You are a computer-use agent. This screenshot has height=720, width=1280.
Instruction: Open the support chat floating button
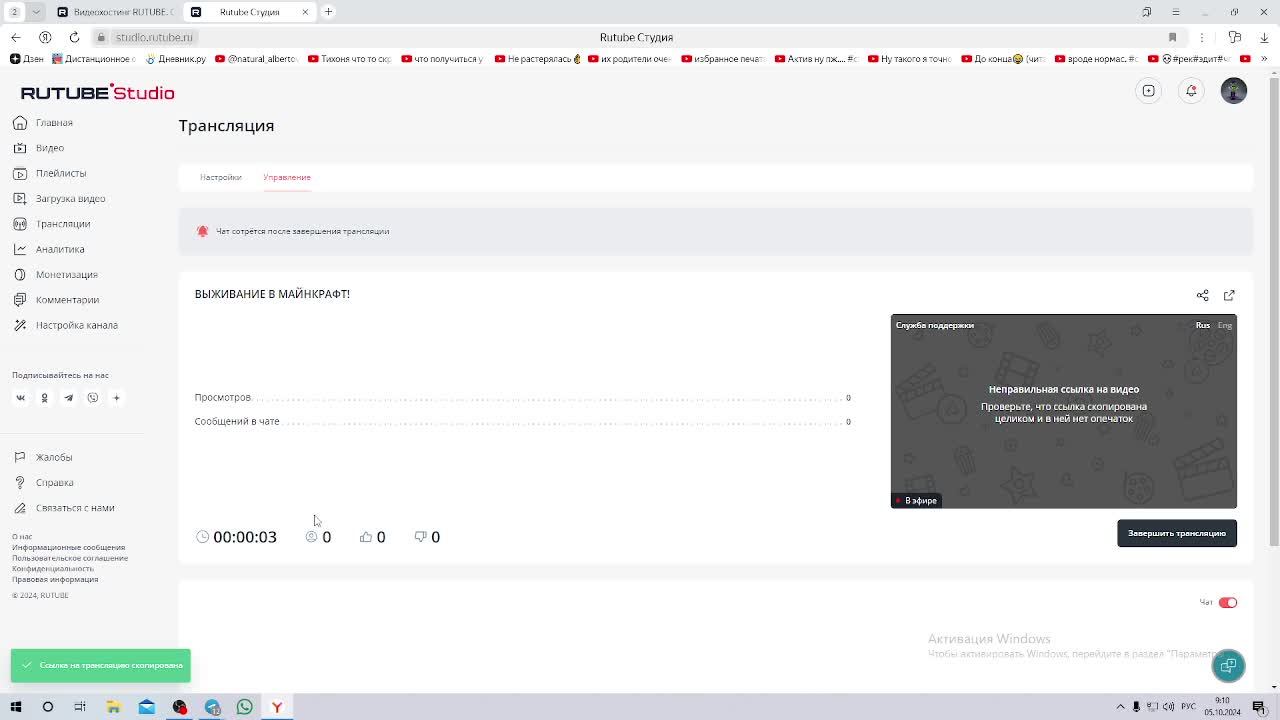tap(1228, 666)
